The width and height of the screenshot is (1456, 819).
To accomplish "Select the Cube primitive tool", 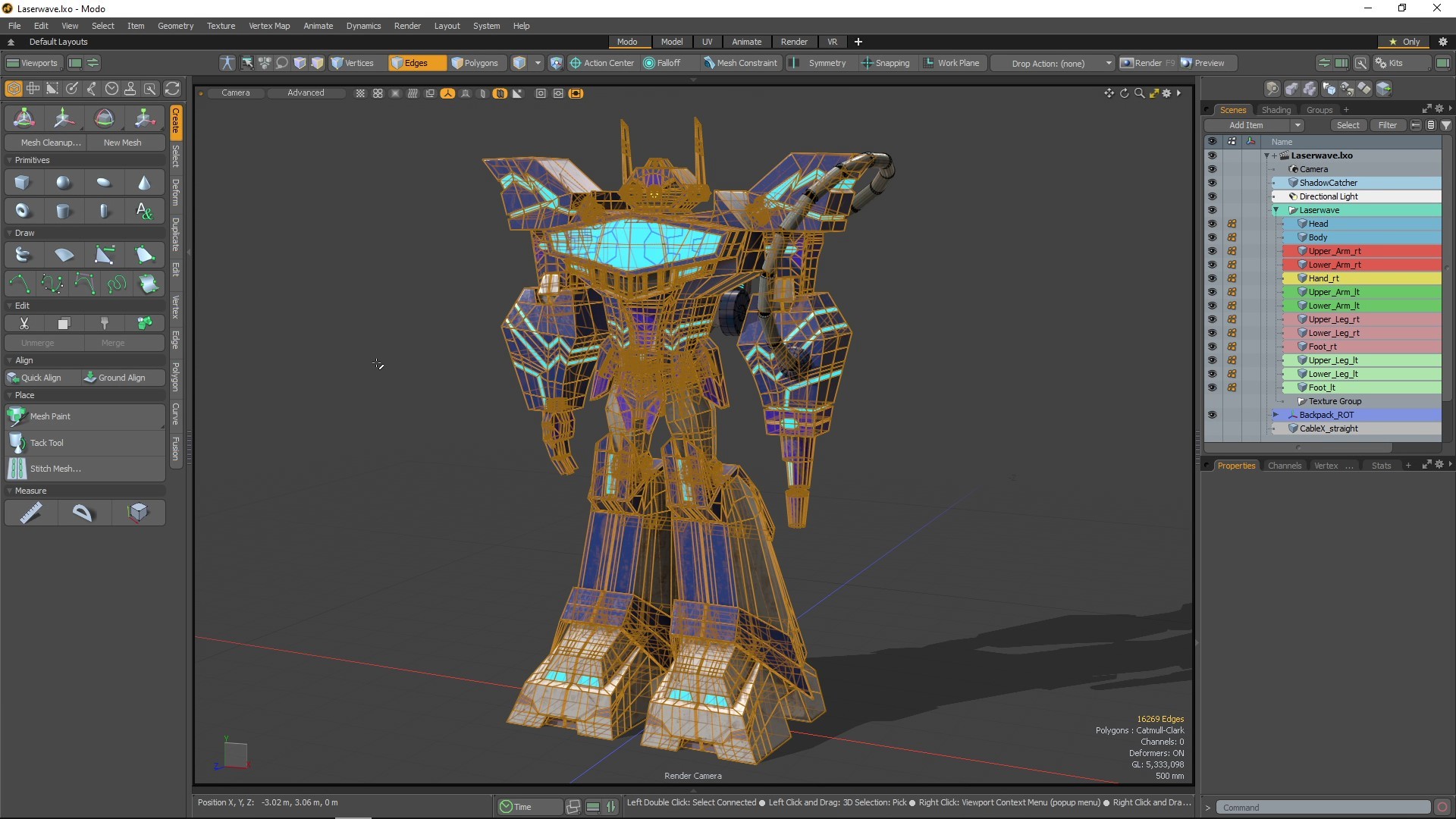I will 22,182.
